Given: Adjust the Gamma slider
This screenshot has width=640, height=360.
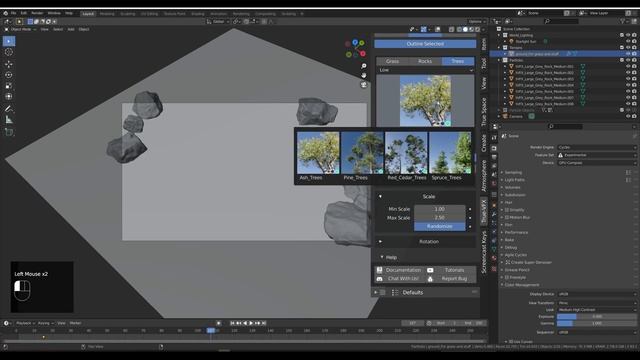Looking at the screenshot, I should point(597,324).
